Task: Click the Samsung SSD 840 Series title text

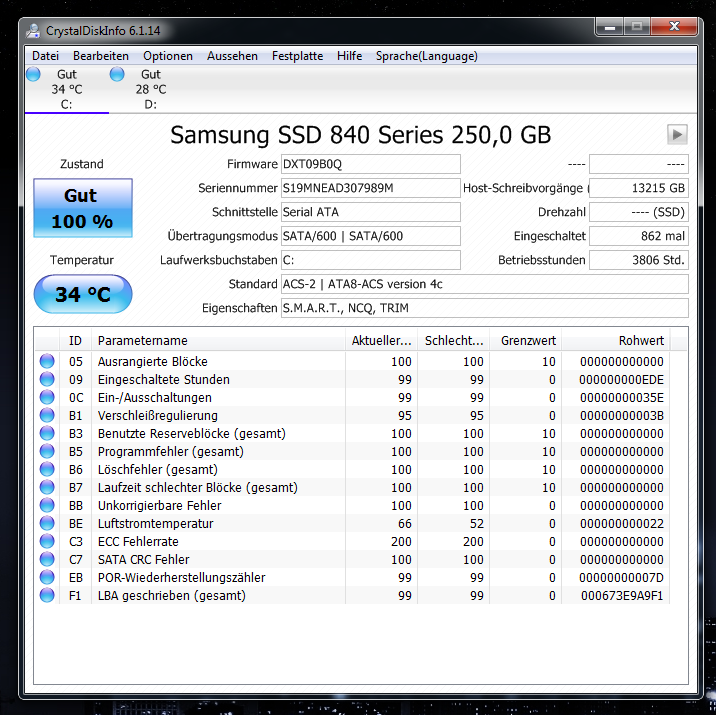Action: tap(361, 135)
